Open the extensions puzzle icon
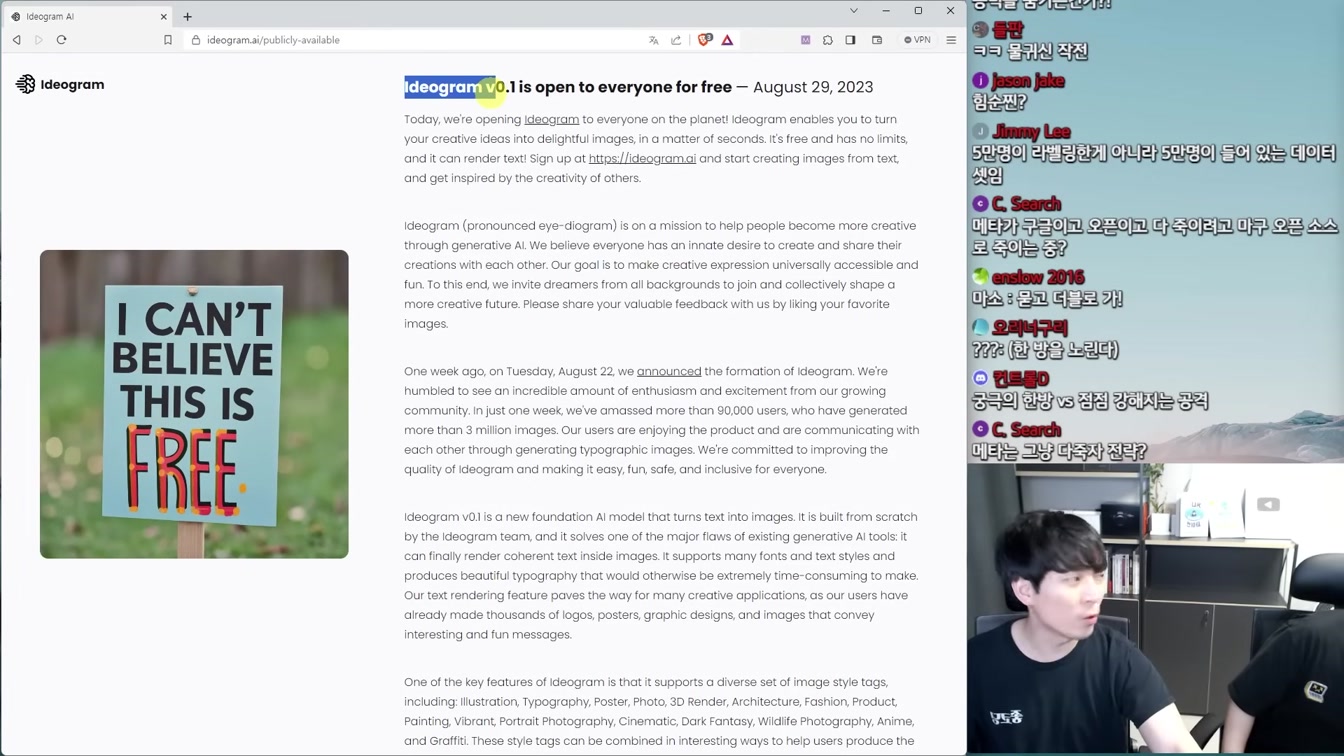This screenshot has height=756, width=1344. tap(828, 40)
